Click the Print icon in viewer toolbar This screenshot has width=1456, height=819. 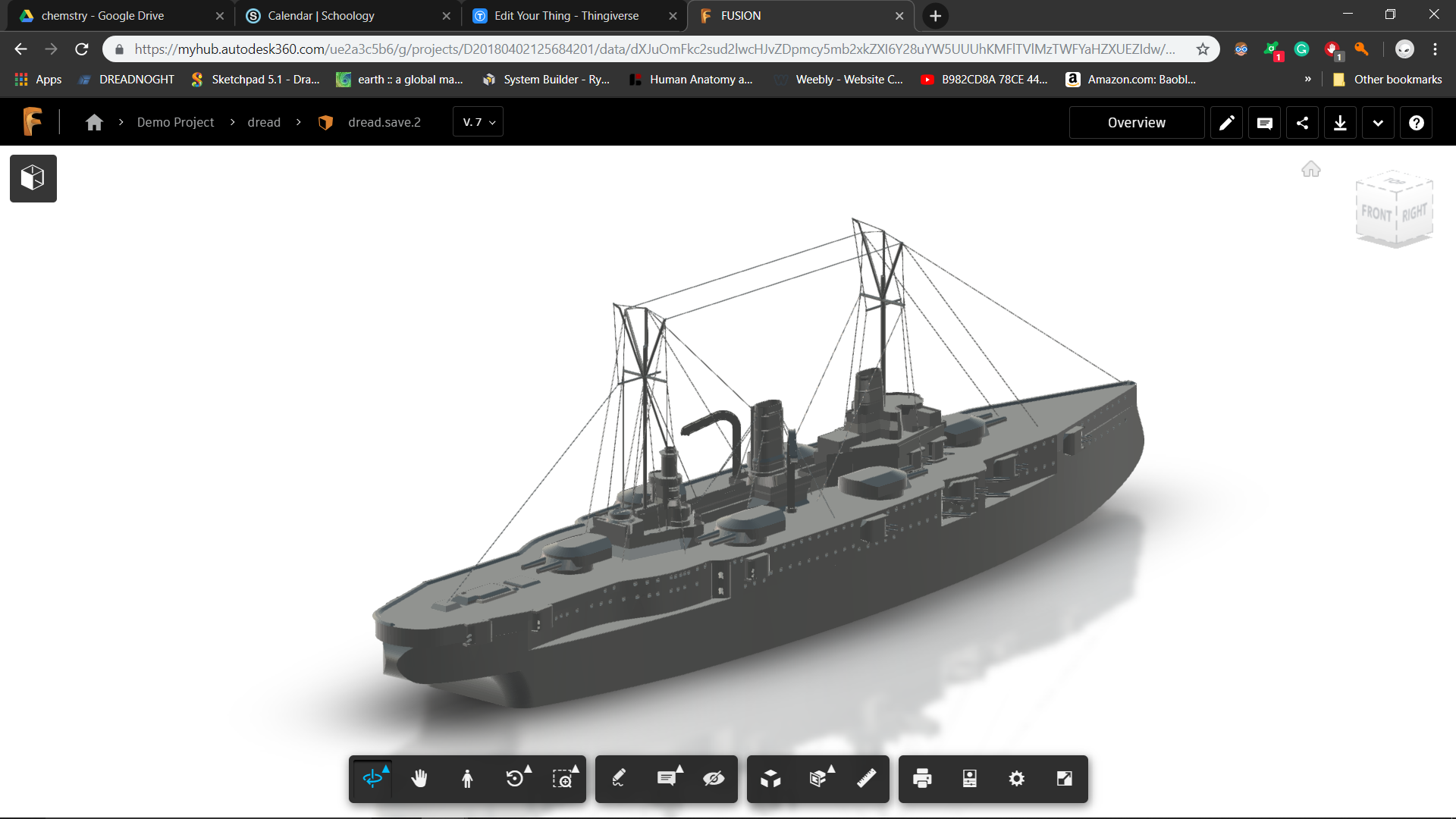coord(922,778)
